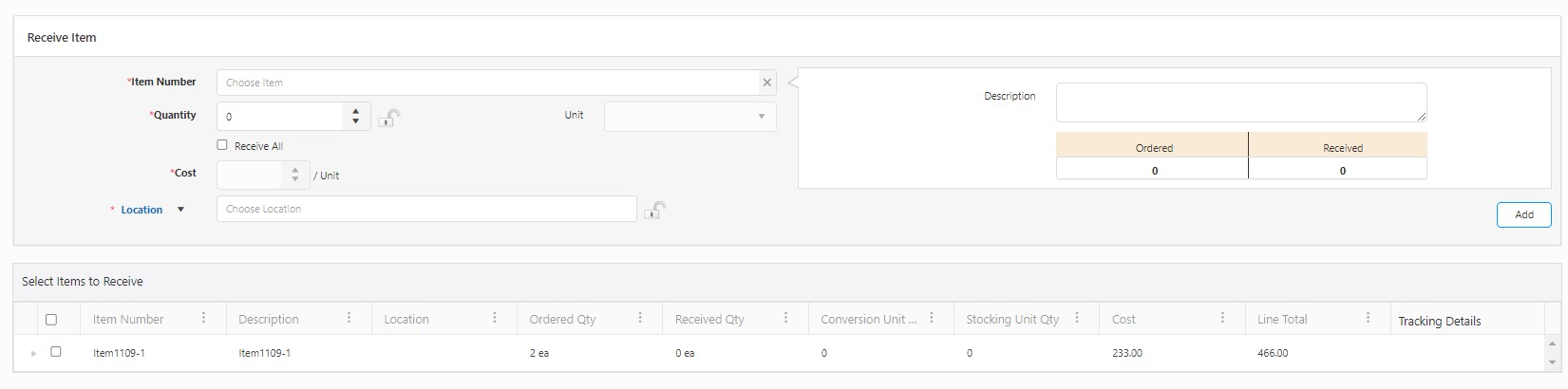Viewport: 1568px width, 389px height.
Task: Click the Location label link
Action: point(142,210)
